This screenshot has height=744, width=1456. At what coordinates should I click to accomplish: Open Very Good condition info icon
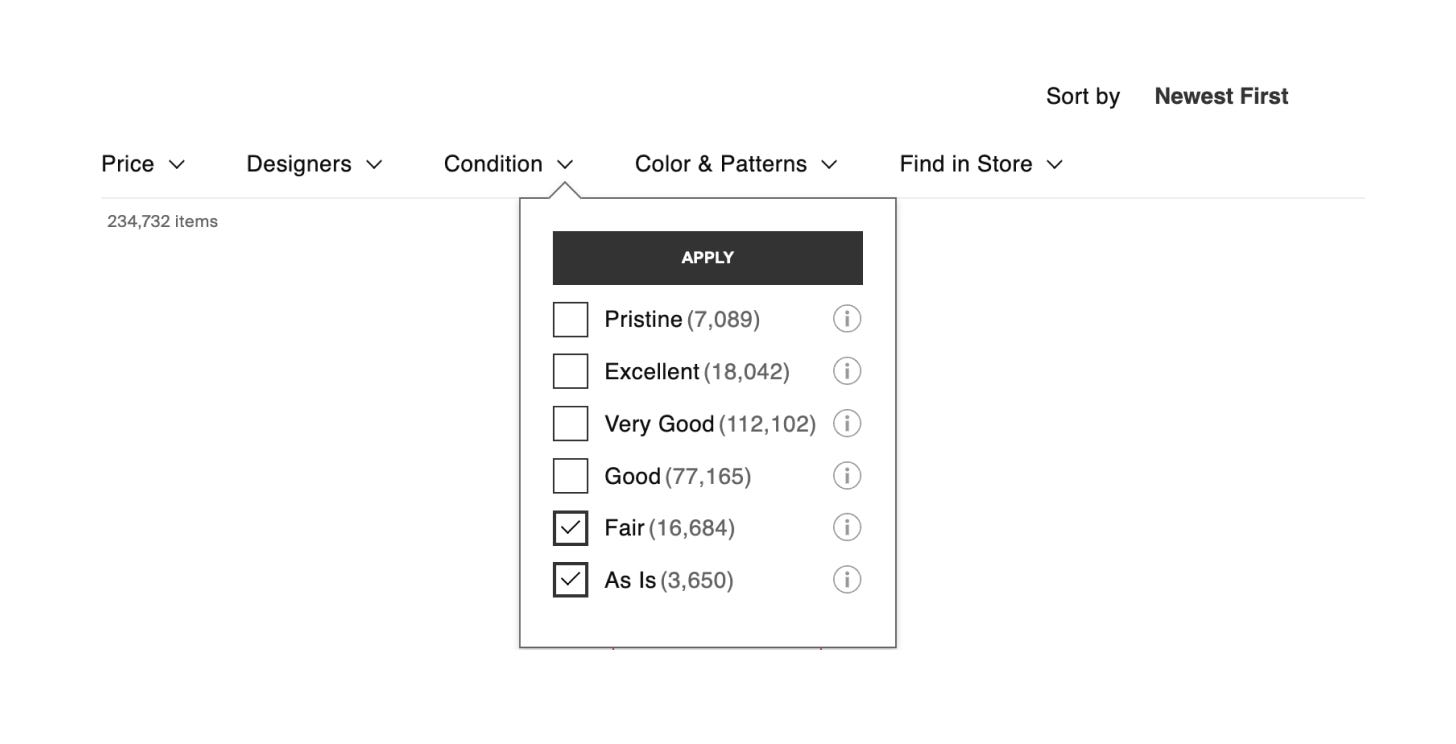pyautogui.click(x=846, y=424)
